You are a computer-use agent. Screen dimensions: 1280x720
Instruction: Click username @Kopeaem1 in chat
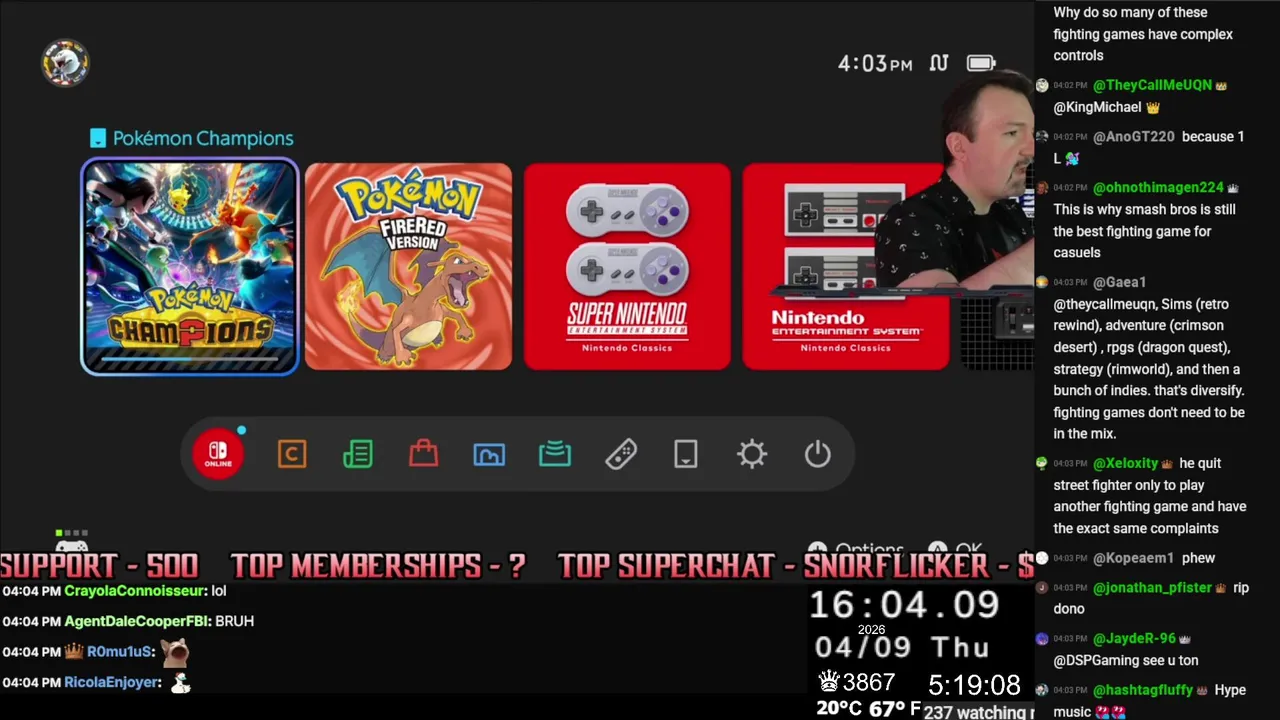pos(1133,558)
